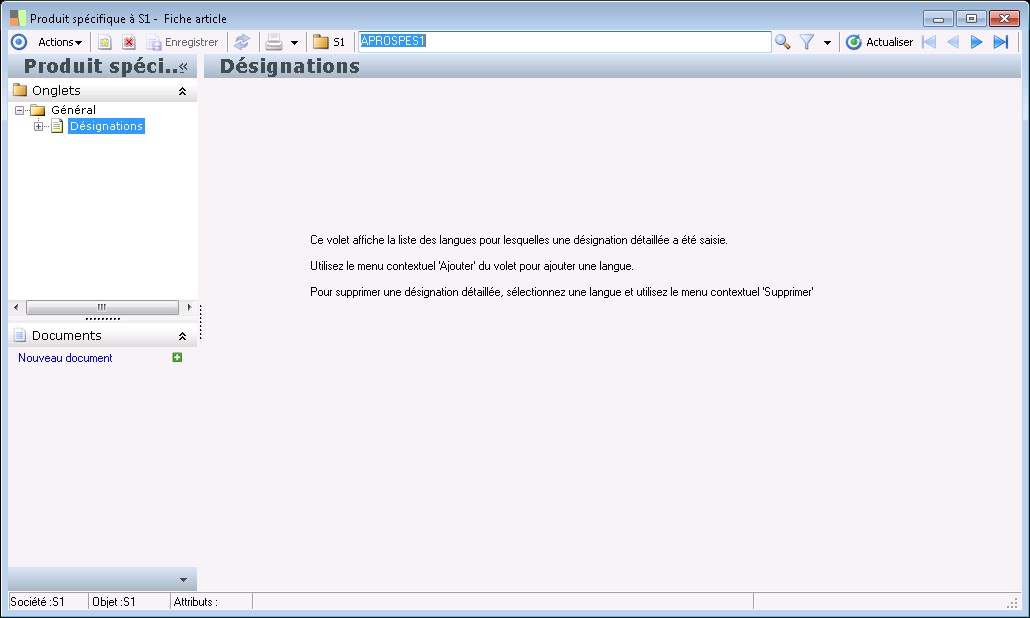Click tree horizontal scrollbar right arrow

click(189, 307)
